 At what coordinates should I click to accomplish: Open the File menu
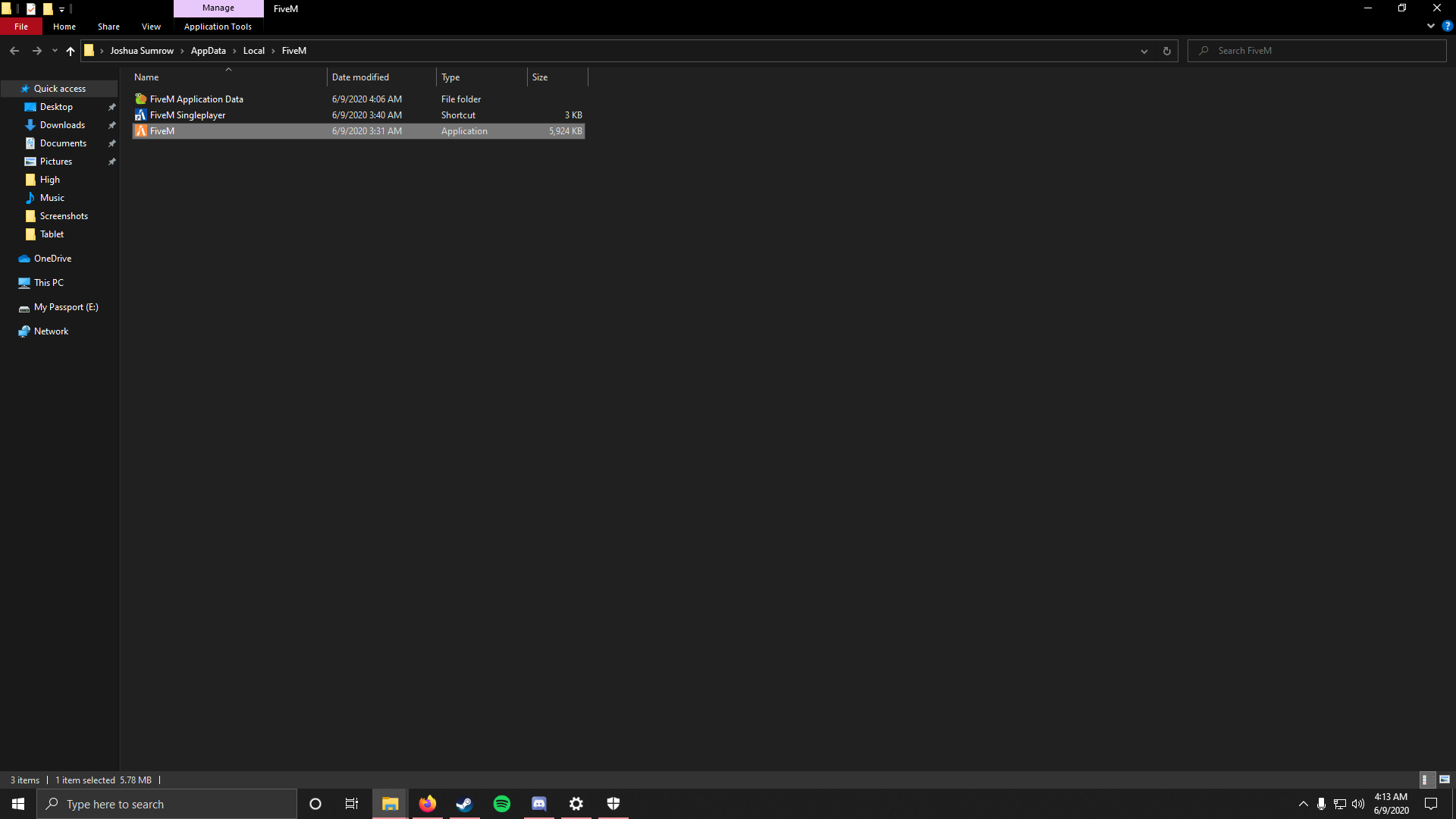pyautogui.click(x=21, y=27)
